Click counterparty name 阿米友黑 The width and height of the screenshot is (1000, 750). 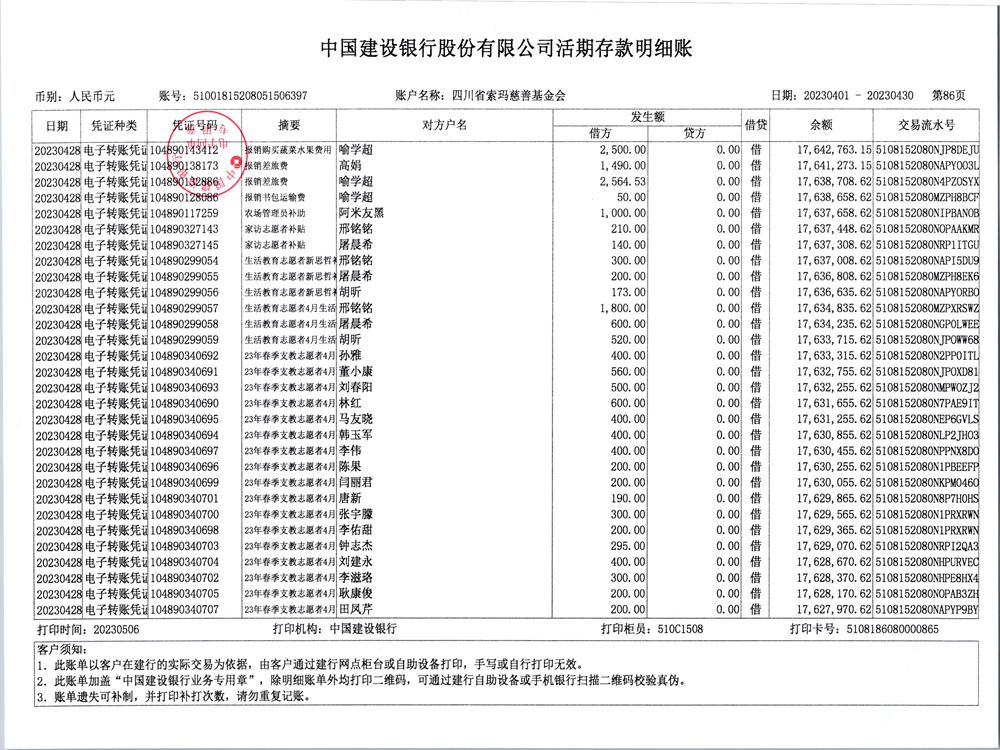(x=362, y=213)
